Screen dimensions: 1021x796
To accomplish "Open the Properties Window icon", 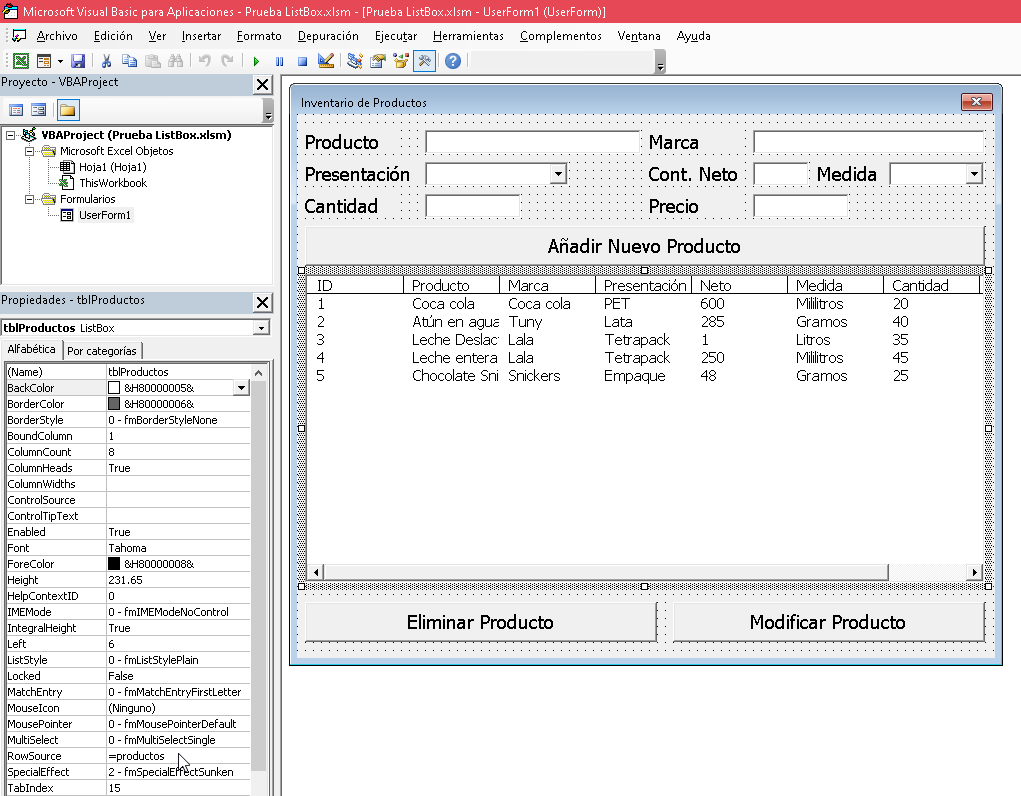I will [378, 61].
